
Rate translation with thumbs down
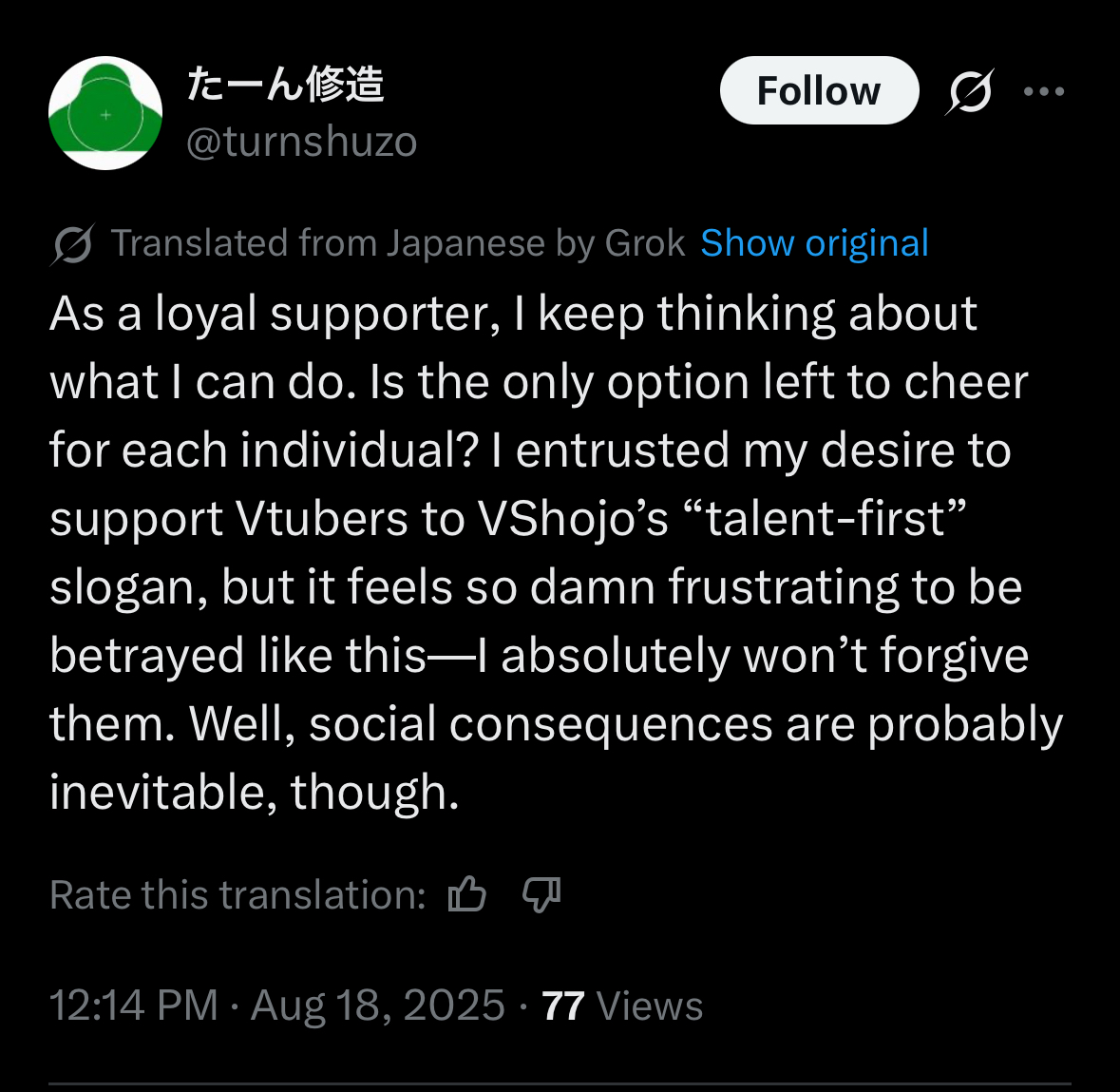pos(541,894)
